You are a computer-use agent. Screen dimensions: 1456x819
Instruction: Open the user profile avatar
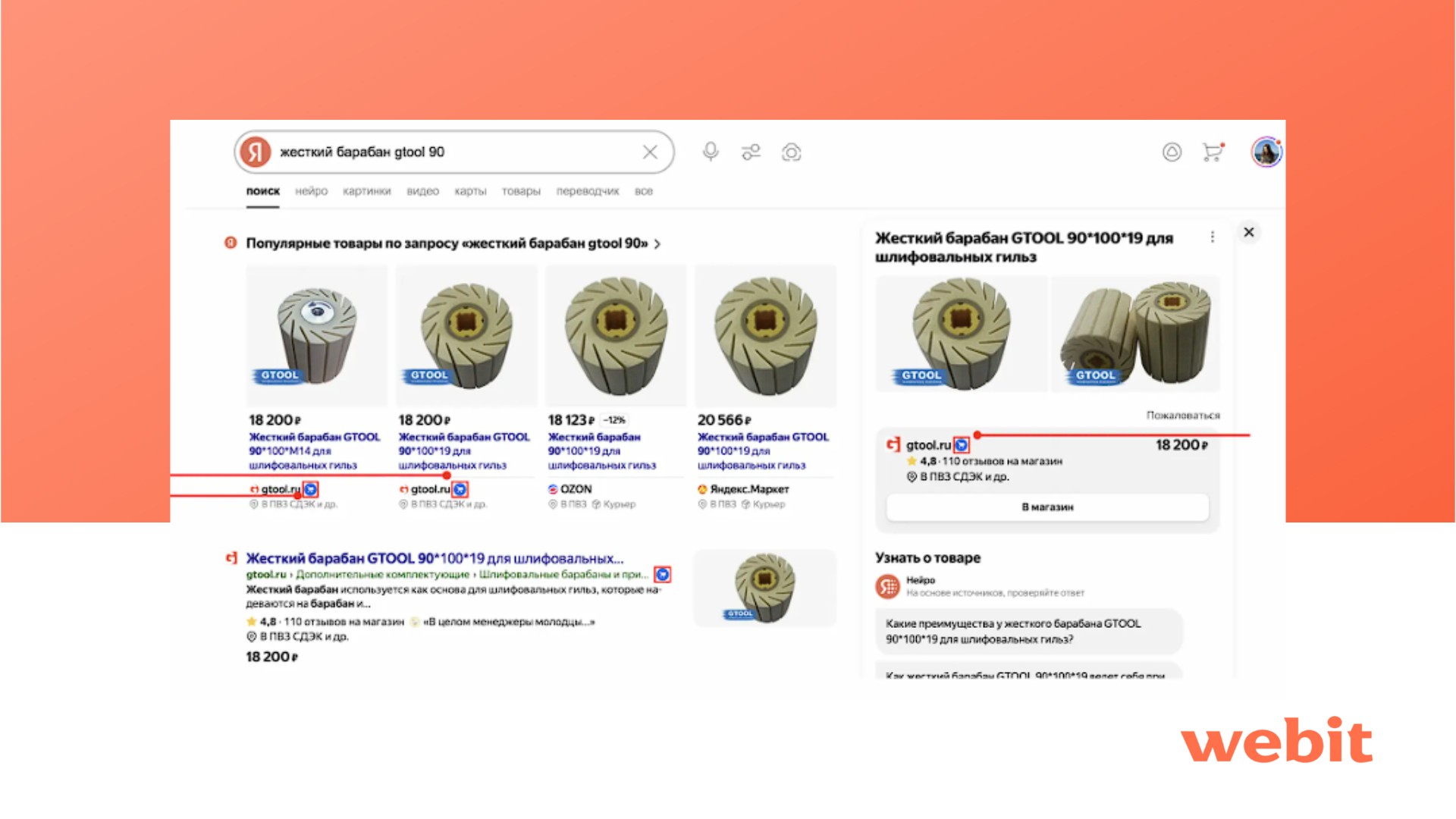(x=1266, y=152)
